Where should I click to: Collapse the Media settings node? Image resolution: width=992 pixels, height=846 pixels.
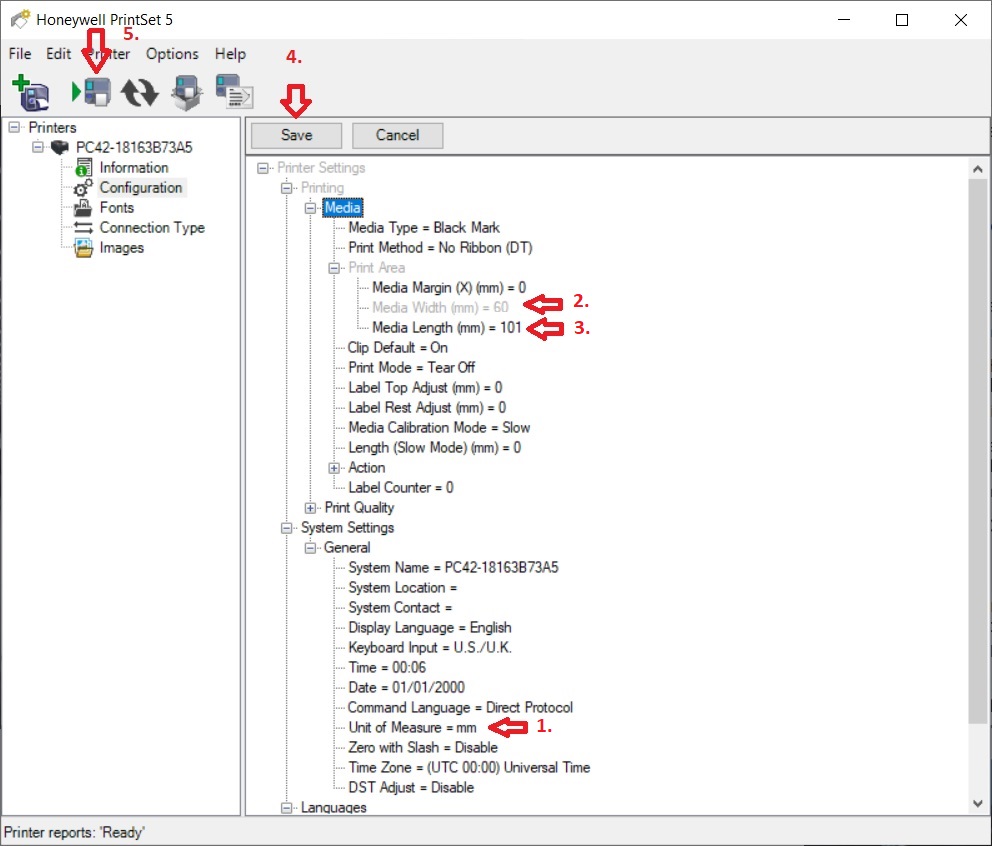pos(310,207)
